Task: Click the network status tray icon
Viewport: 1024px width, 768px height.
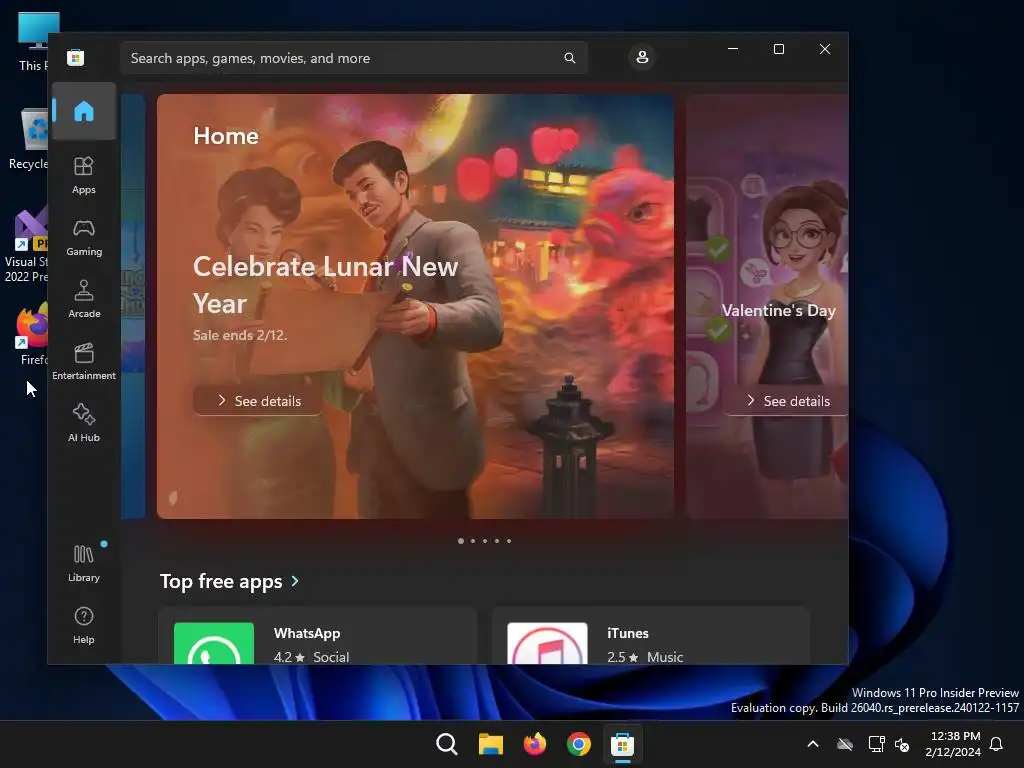Action: click(x=876, y=744)
